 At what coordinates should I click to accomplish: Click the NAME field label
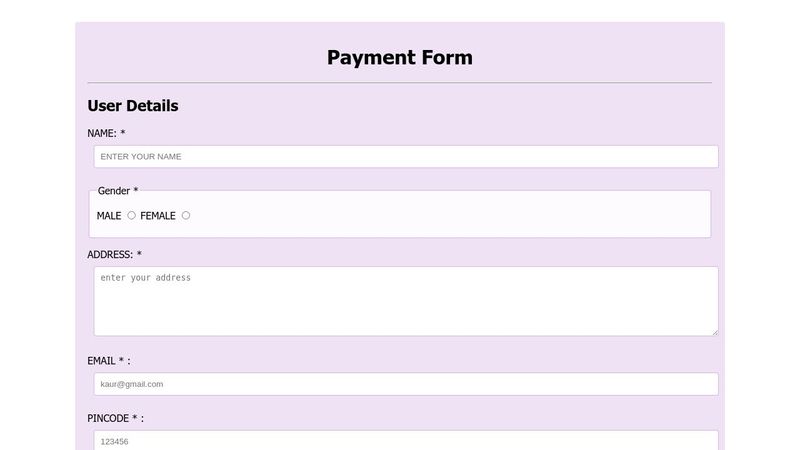(x=102, y=133)
